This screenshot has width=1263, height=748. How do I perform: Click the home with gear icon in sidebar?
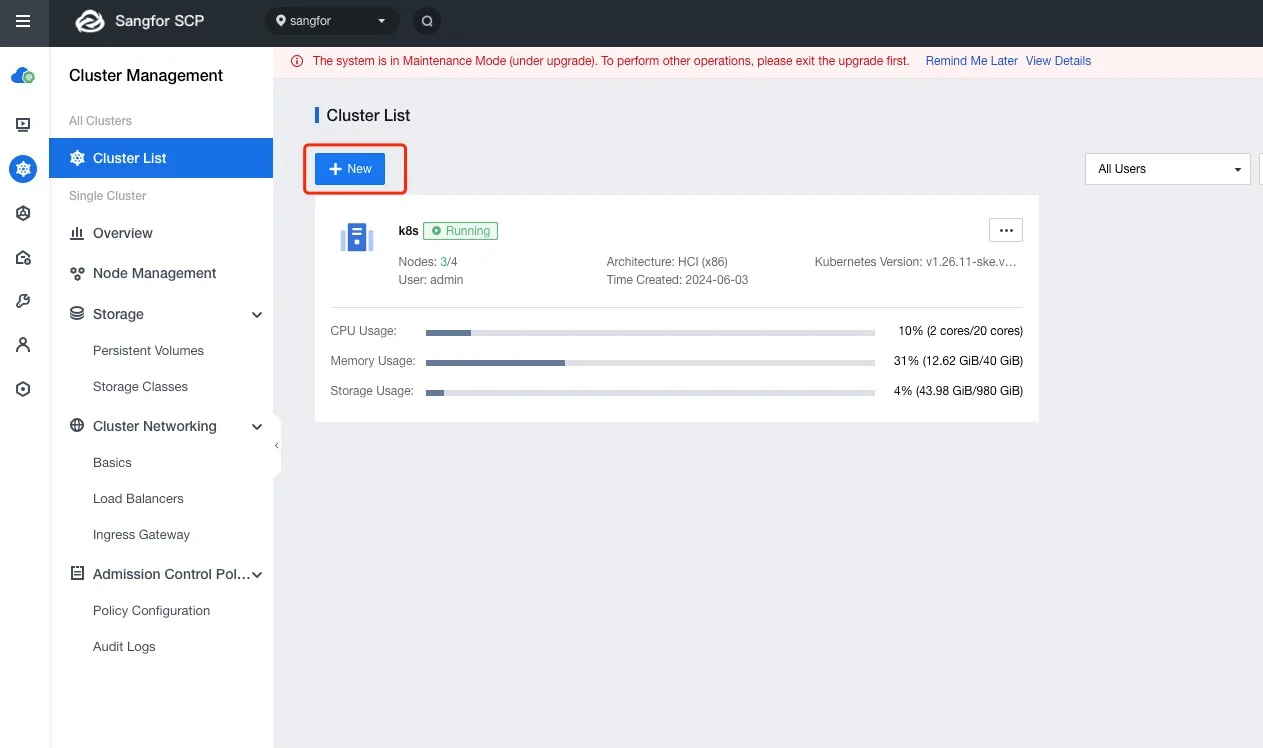[22, 257]
